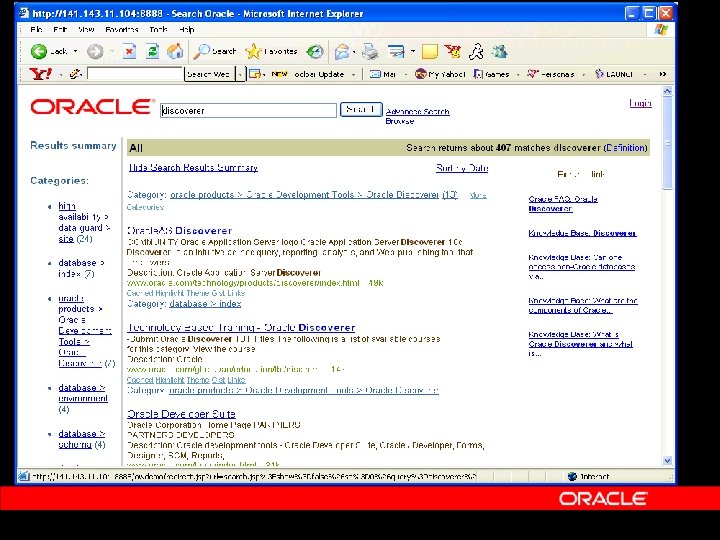The height and width of the screenshot is (540, 720).
Task: Expand the Edit button dropdown arrow
Action: point(412,51)
